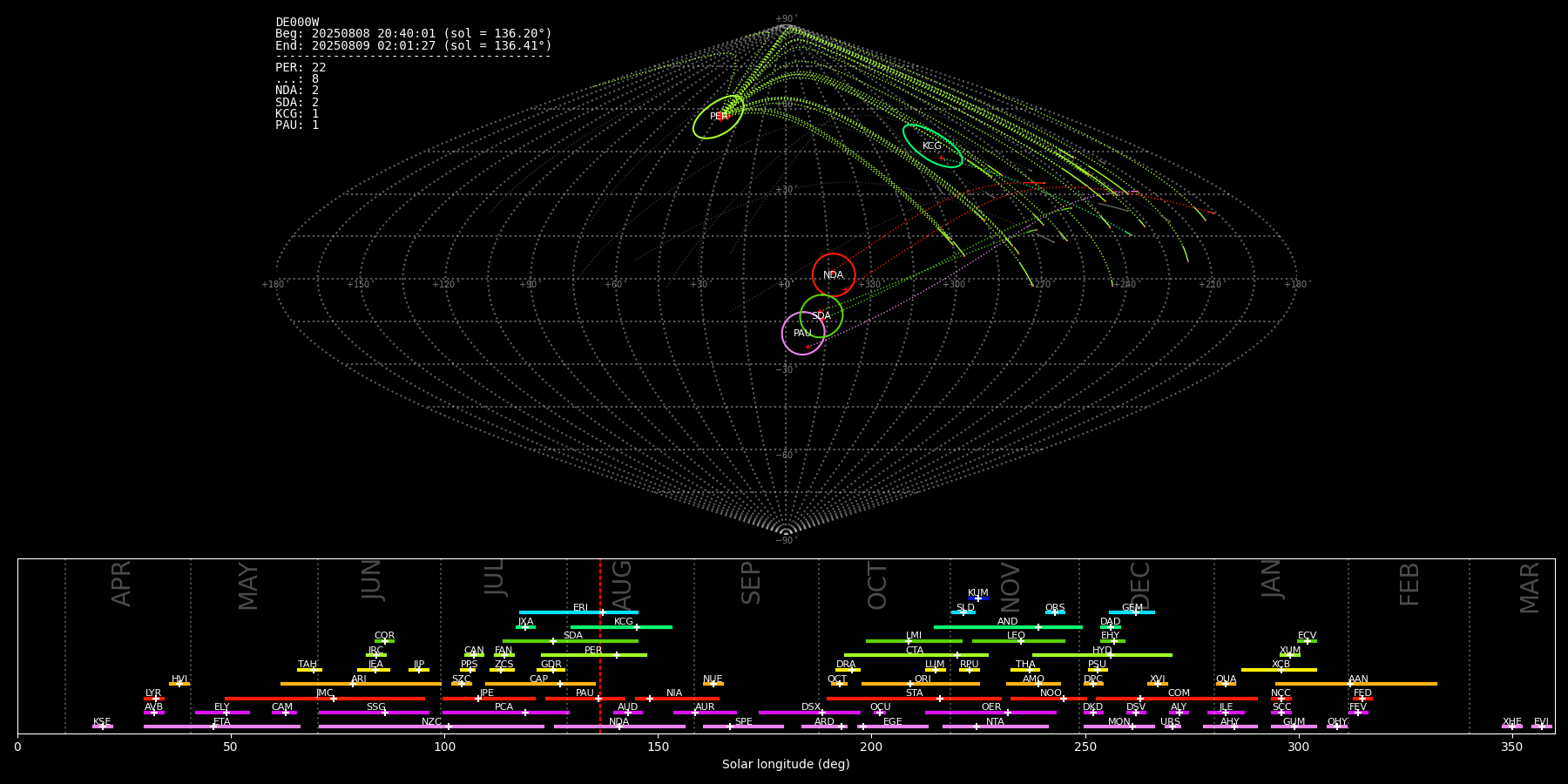Click the End: 20250809 02:01:27 line
The height and width of the screenshot is (784, 1568).
tap(414, 45)
